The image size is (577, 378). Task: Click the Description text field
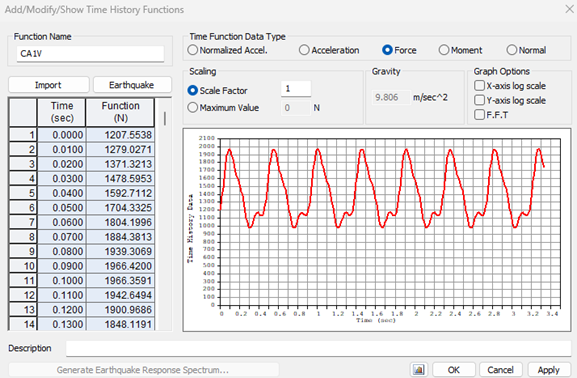[318, 348]
